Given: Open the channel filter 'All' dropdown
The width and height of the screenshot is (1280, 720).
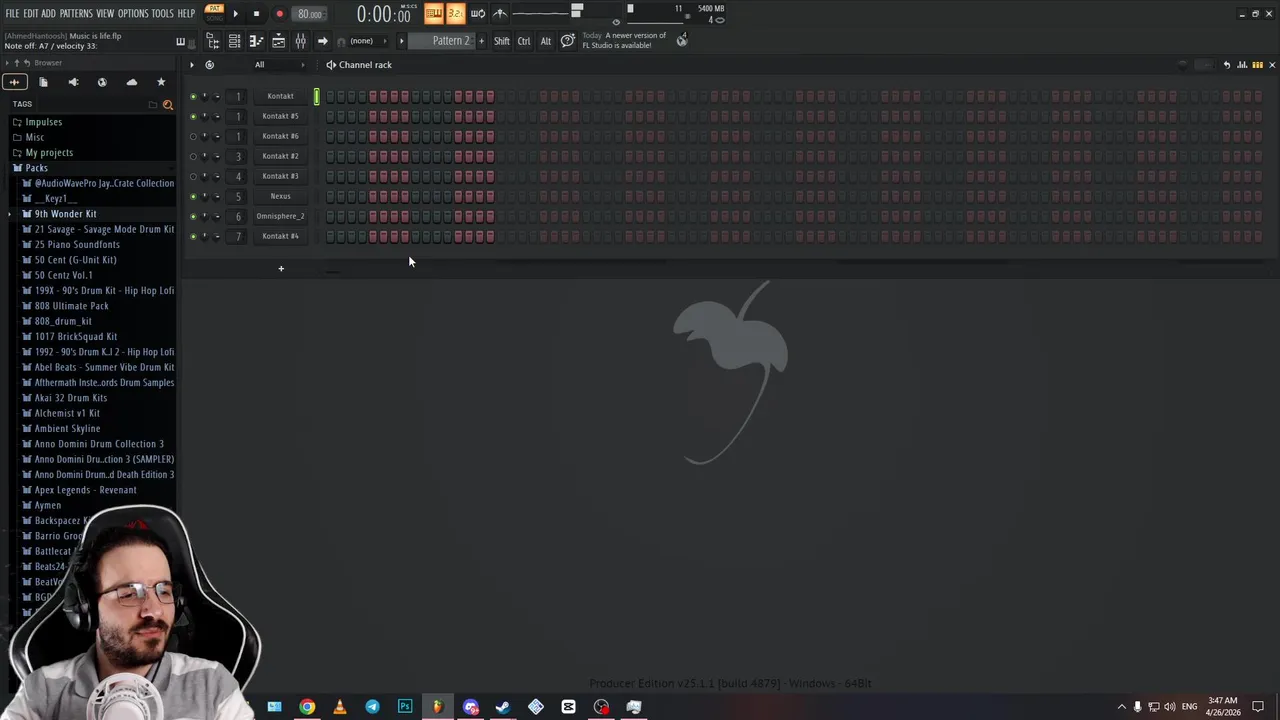Looking at the screenshot, I should [280, 65].
